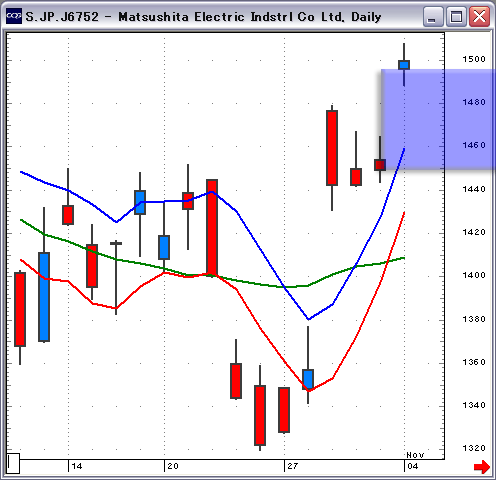Click the CQG logo icon in title bar

tap(14, 16)
